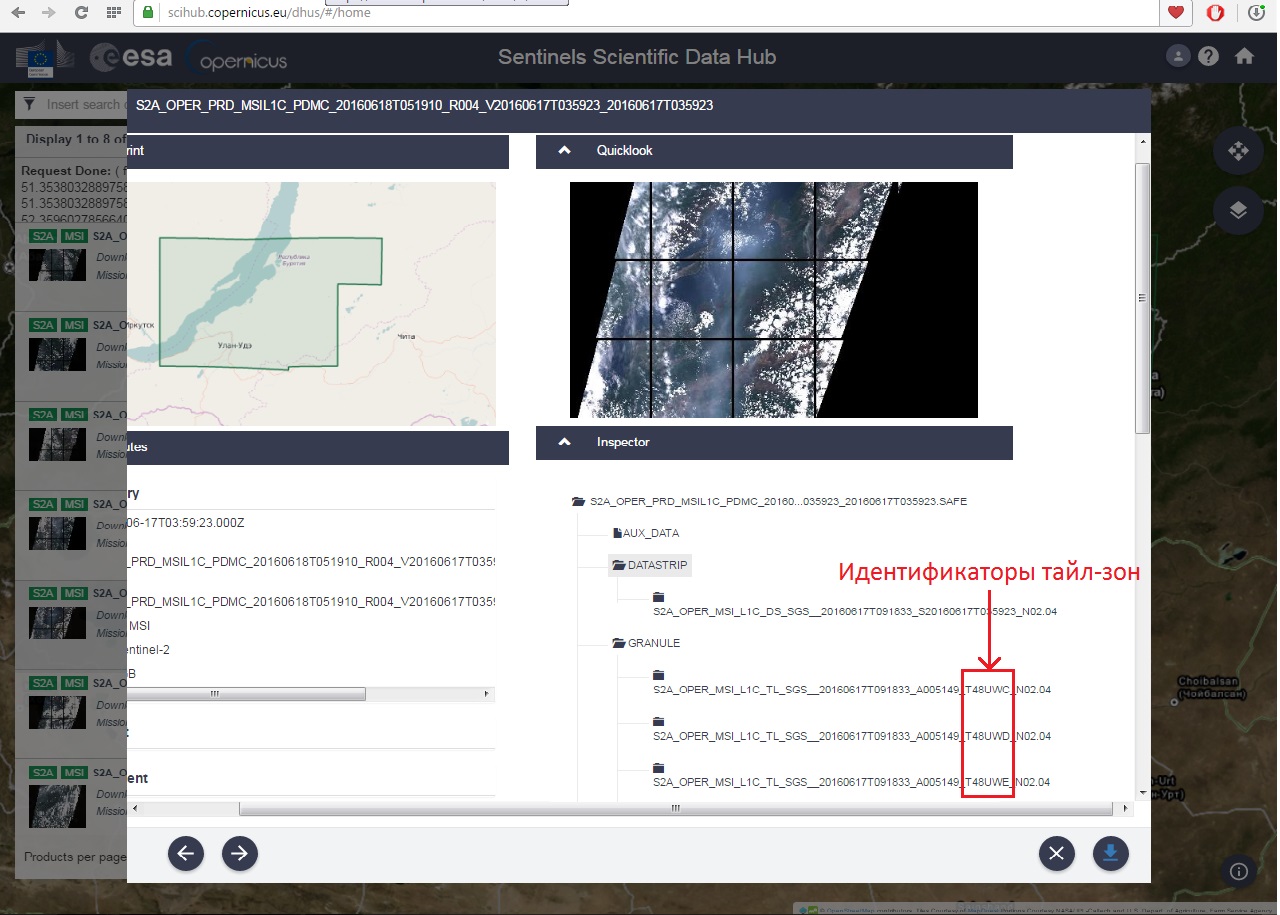Expand the AUX_DATA tree node

click(x=650, y=534)
